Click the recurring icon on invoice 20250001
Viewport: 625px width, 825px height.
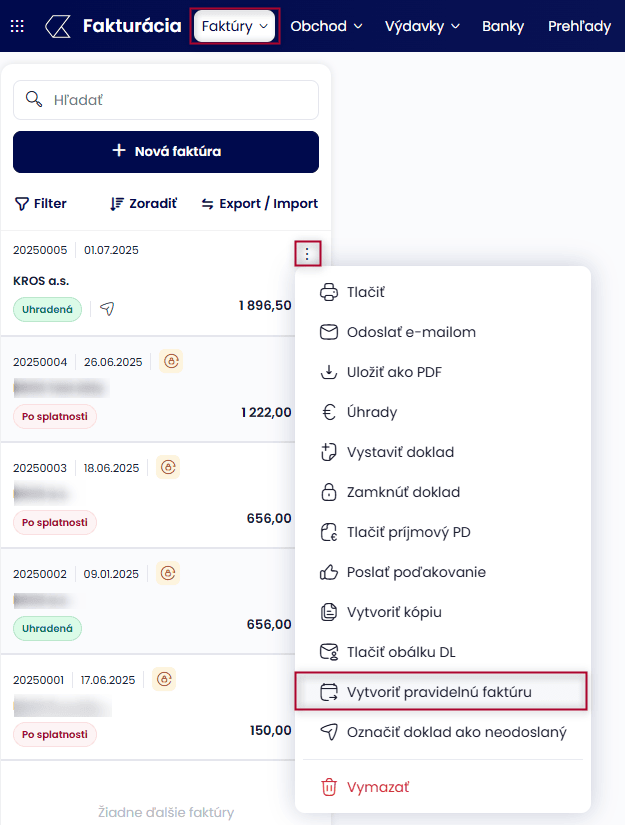pyautogui.click(x=164, y=679)
